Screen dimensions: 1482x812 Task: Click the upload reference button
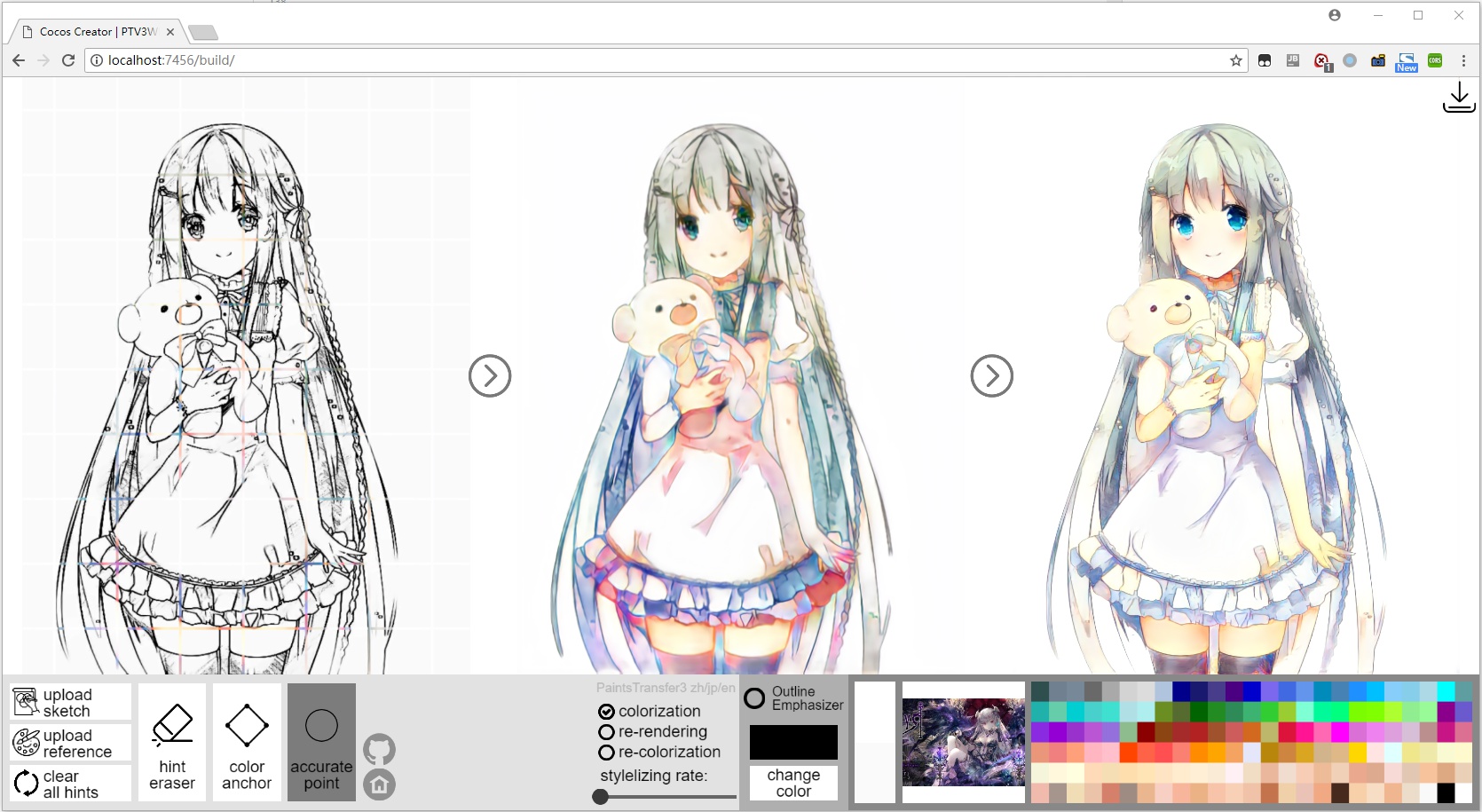71,743
